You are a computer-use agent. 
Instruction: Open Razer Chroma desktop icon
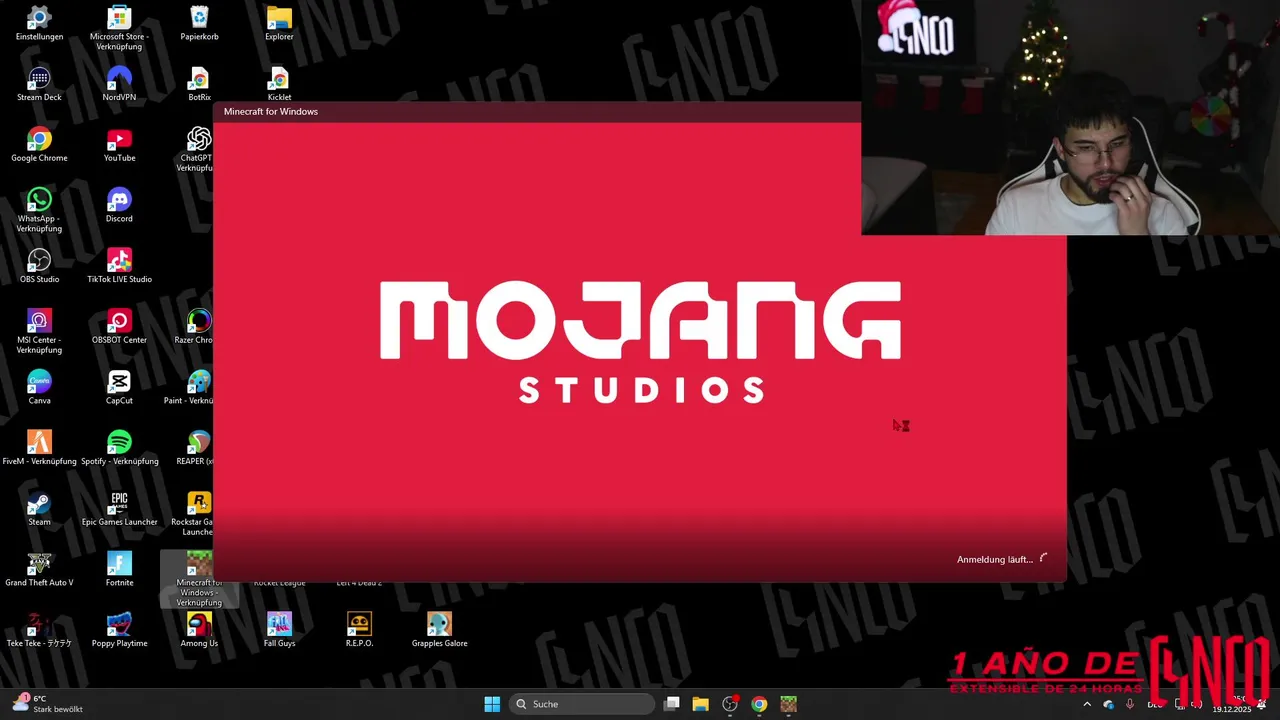(195, 327)
